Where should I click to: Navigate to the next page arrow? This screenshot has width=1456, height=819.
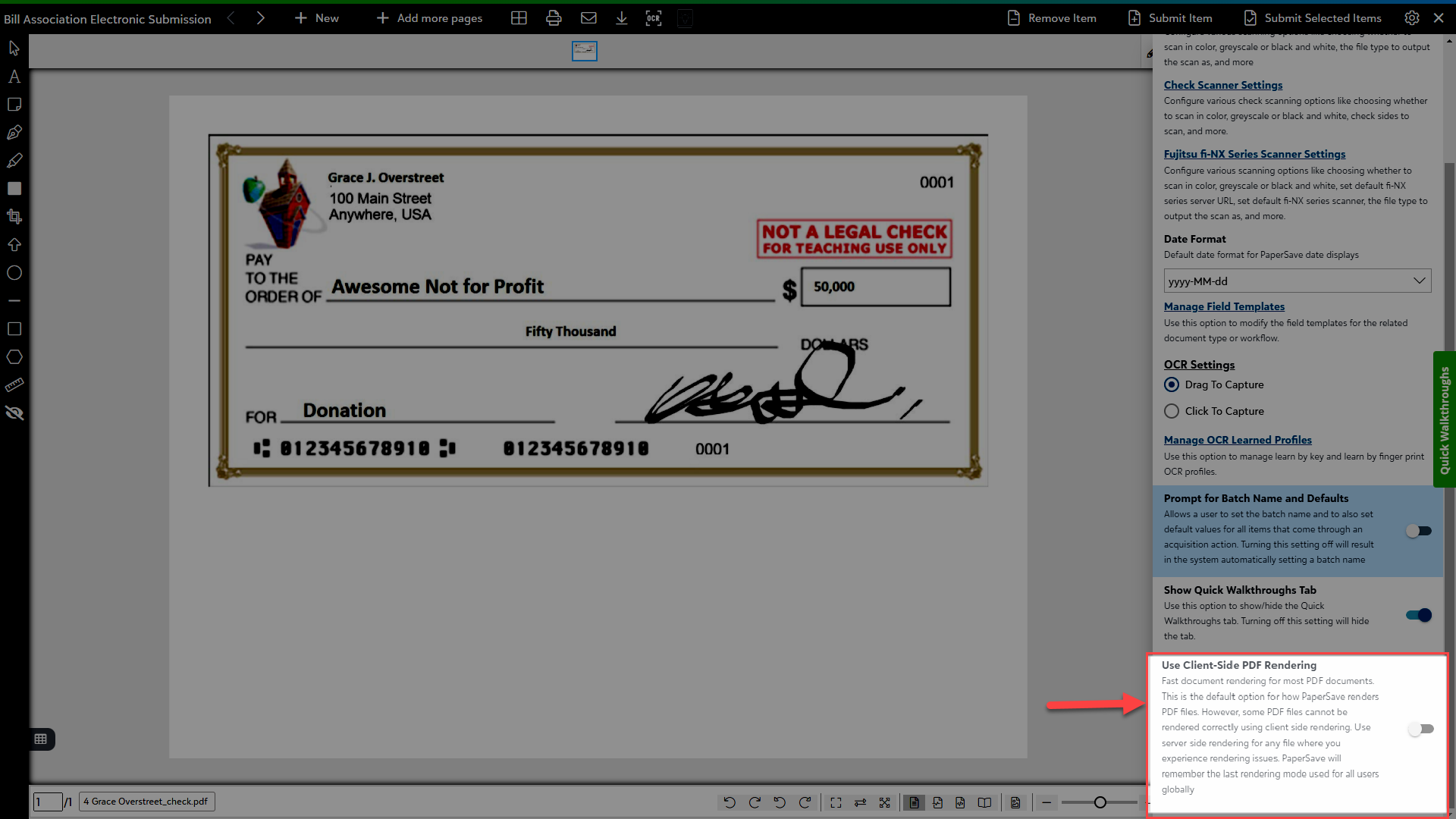point(261,17)
